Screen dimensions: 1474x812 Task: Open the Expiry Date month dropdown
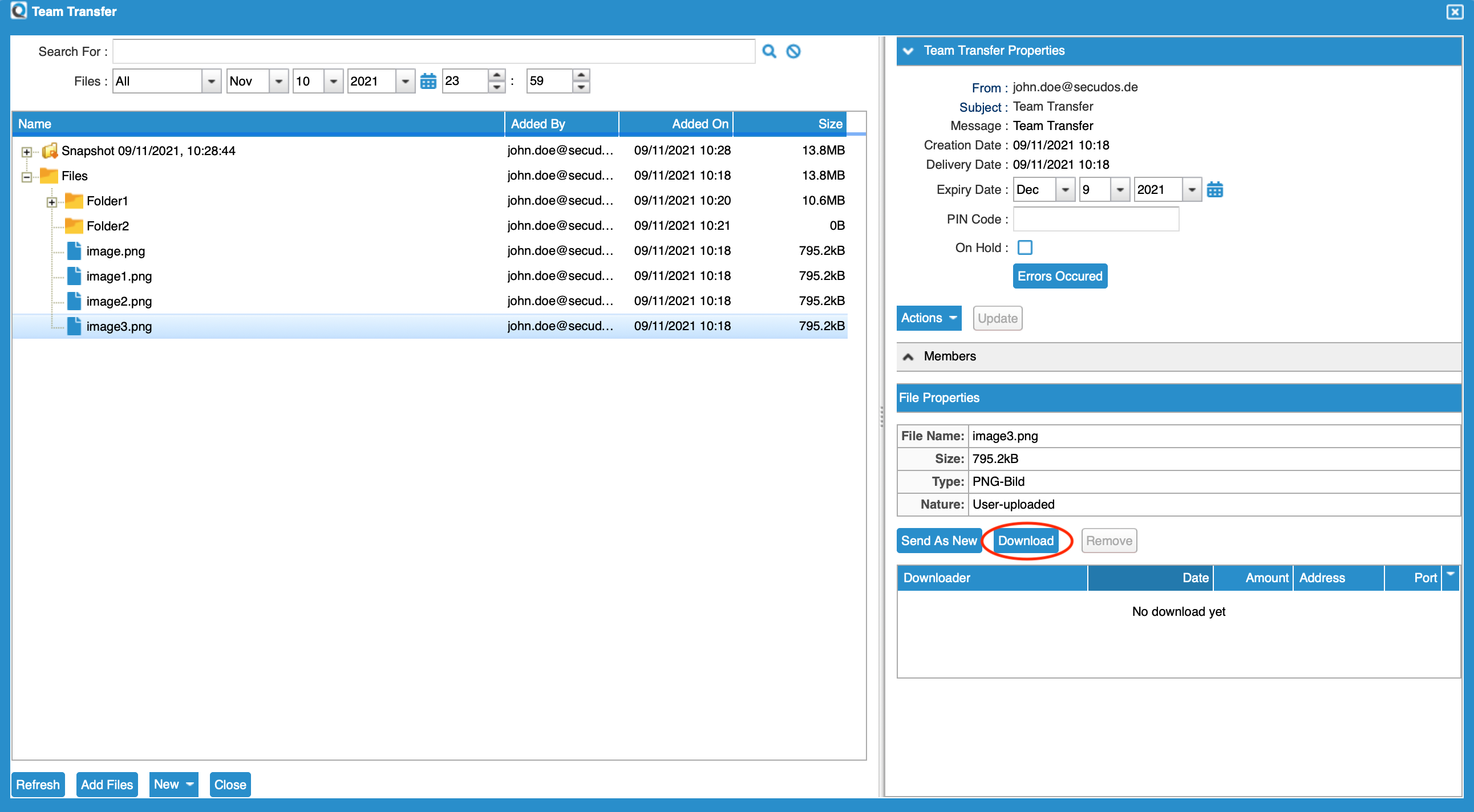pyautogui.click(x=1065, y=190)
